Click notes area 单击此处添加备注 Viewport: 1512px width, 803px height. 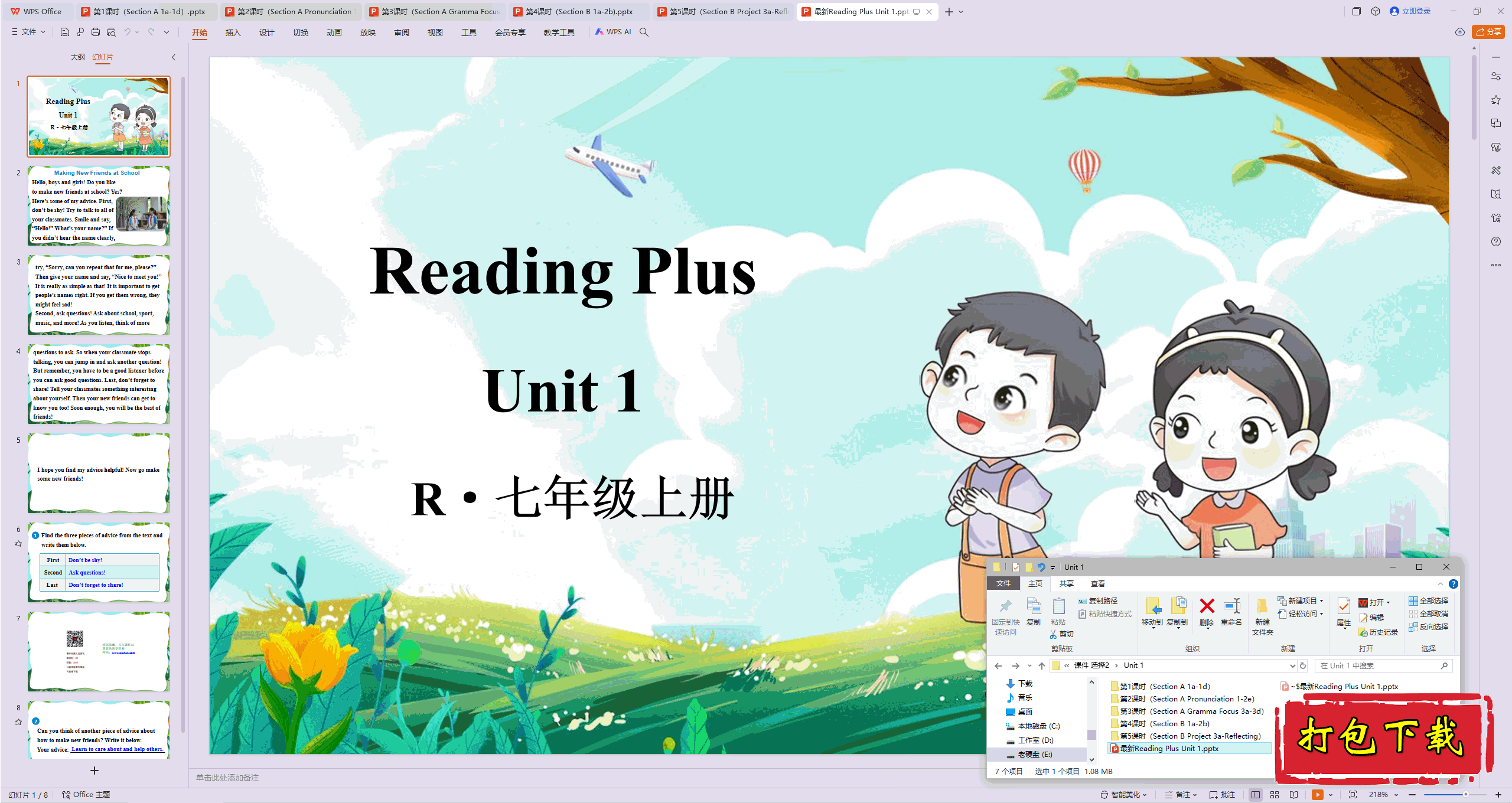click(x=227, y=778)
